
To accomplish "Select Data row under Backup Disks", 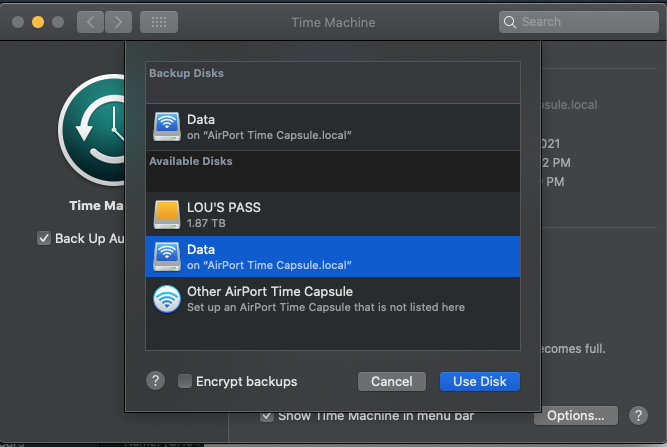I will (x=332, y=126).
